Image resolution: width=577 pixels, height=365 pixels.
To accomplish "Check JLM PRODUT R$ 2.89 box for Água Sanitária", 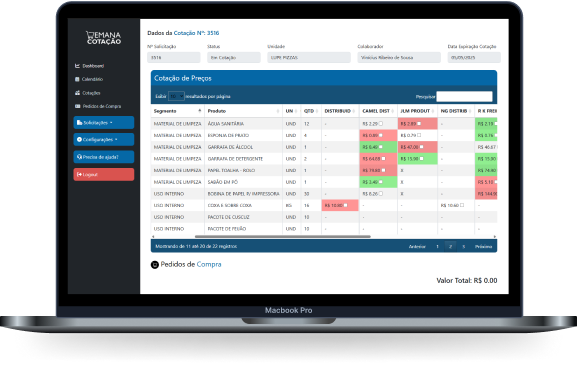I will (419, 124).
